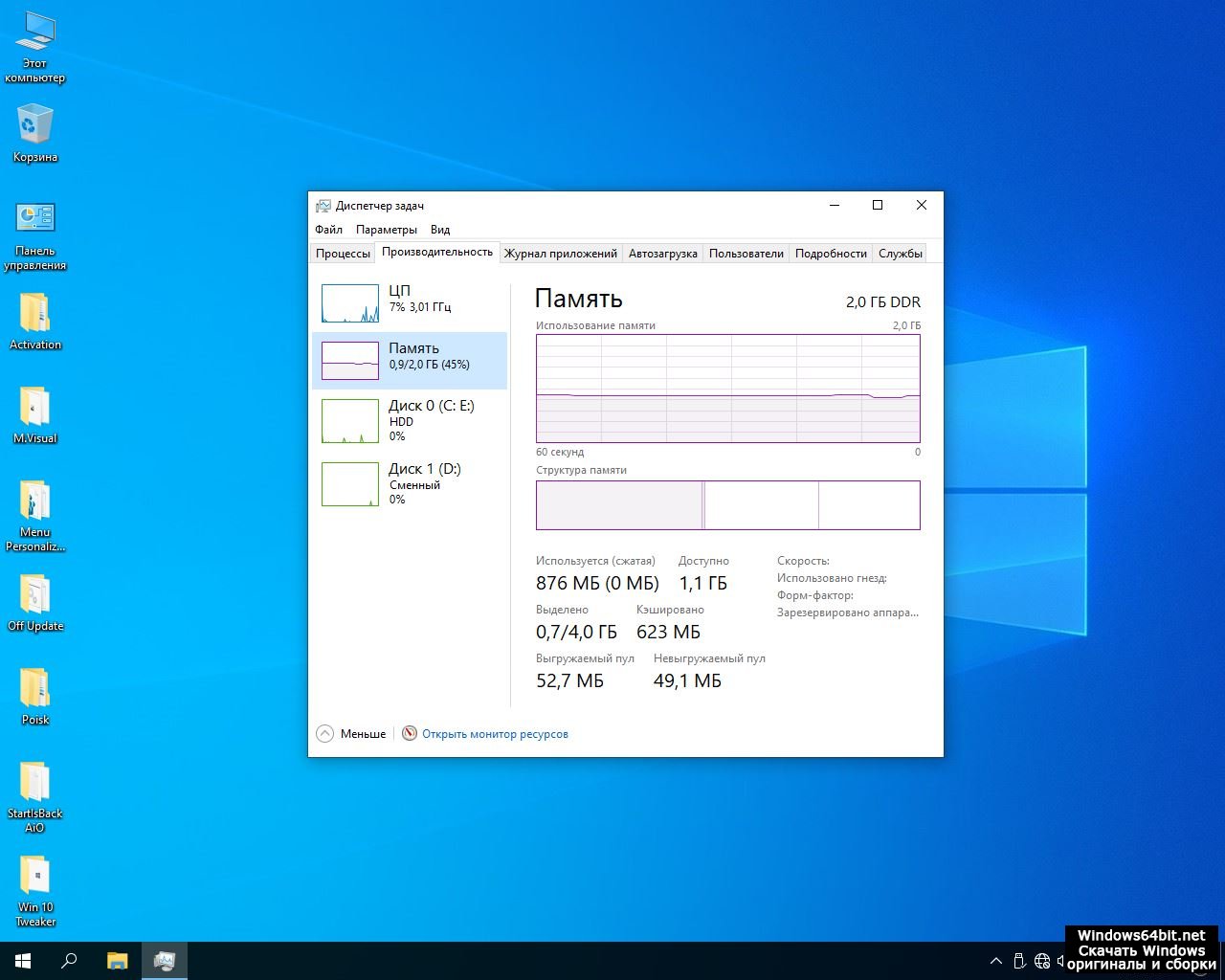Image resolution: width=1225 pixels, height=980 pixels.
Task: Open File Explorer from the taskbar
Action: coord(117,961)
